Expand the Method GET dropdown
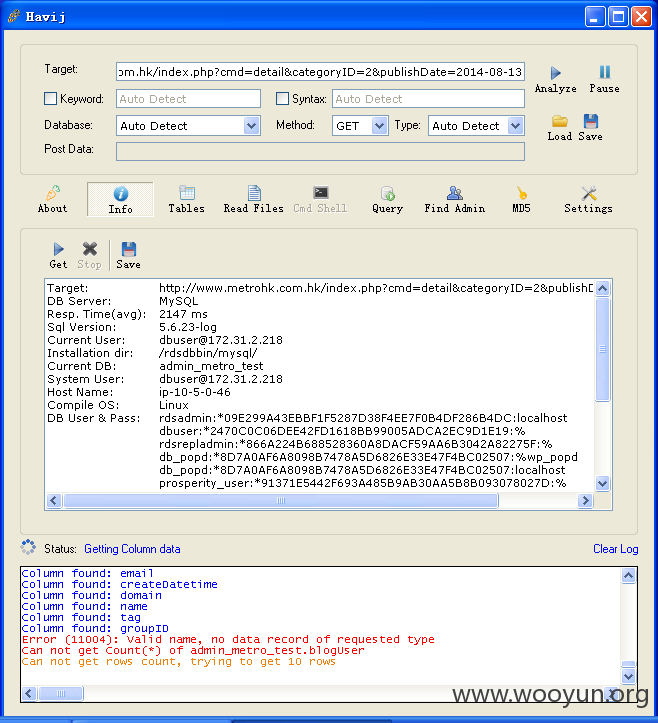The image size is (658, 723). click(x=379, y=125)
